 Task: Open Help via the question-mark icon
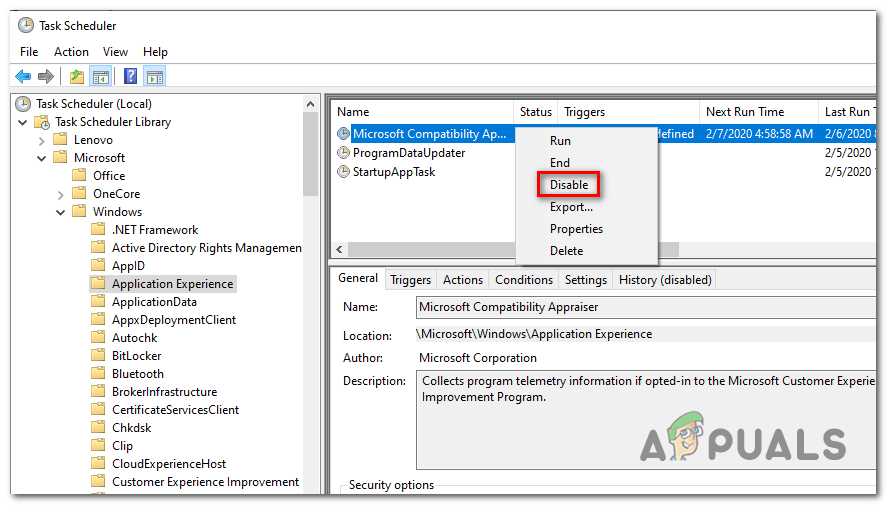click(x=131, y=76)
